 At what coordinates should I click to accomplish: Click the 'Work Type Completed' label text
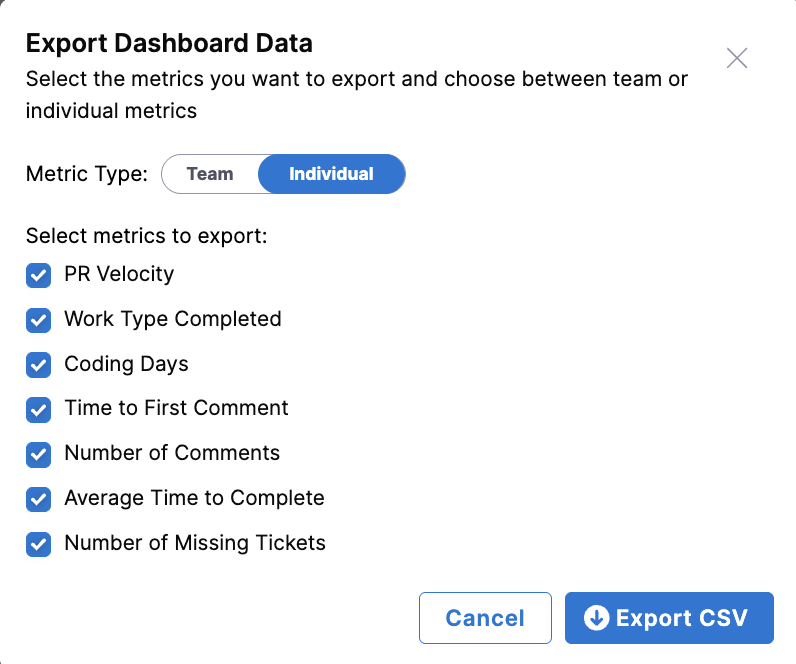[x=173, y=319]
